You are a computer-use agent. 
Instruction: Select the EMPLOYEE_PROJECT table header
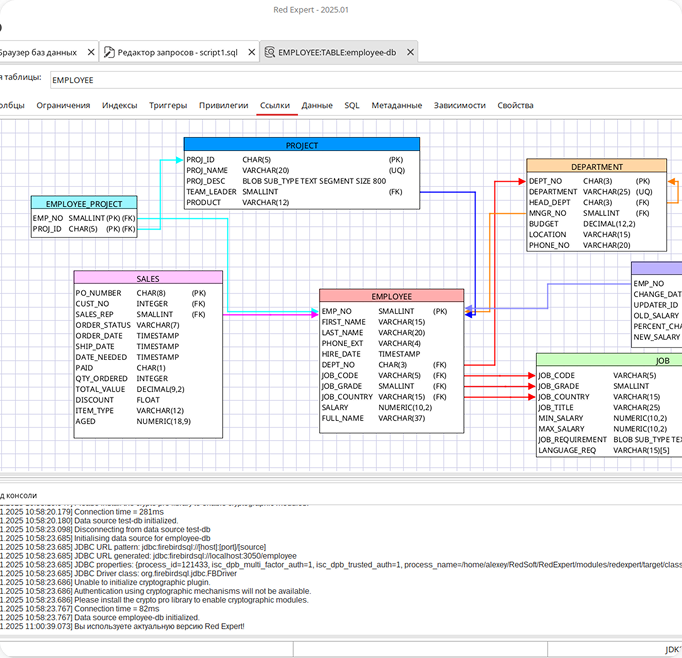click(84, 203)
